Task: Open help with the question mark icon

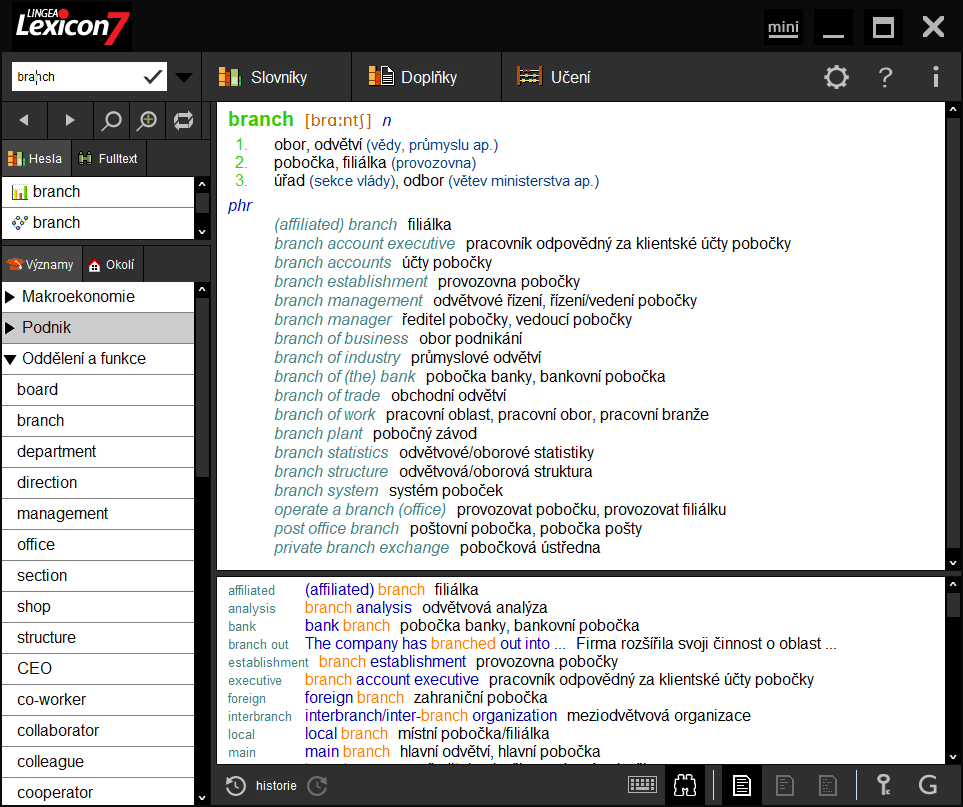Action: [x=886, y=76]
